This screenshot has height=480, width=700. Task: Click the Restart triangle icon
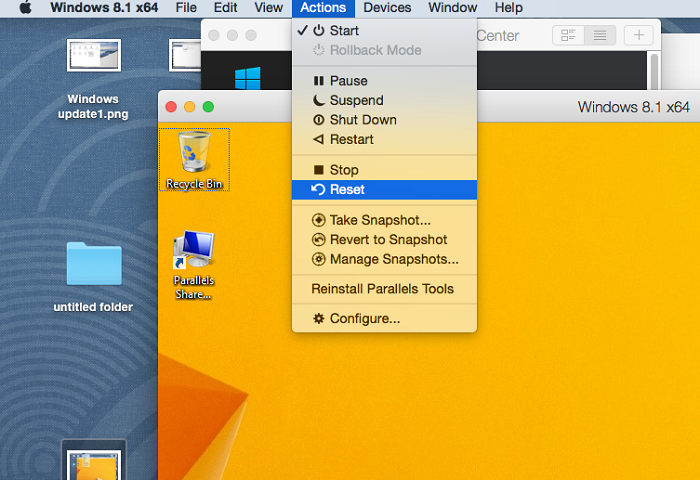click(x=318, y=140)
